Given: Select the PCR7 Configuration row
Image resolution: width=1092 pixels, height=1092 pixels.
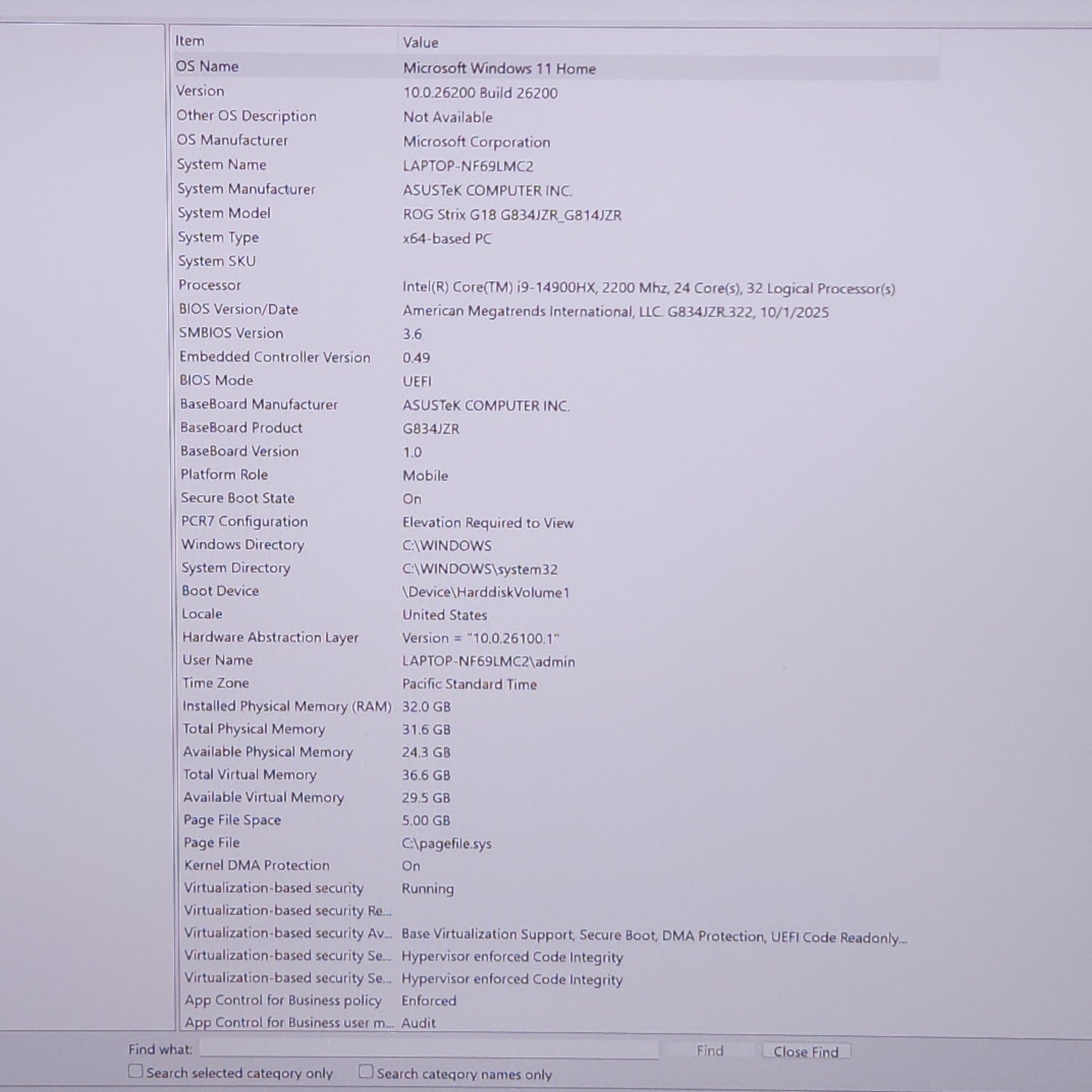Looking at the screenshot, I should point(245,521).
